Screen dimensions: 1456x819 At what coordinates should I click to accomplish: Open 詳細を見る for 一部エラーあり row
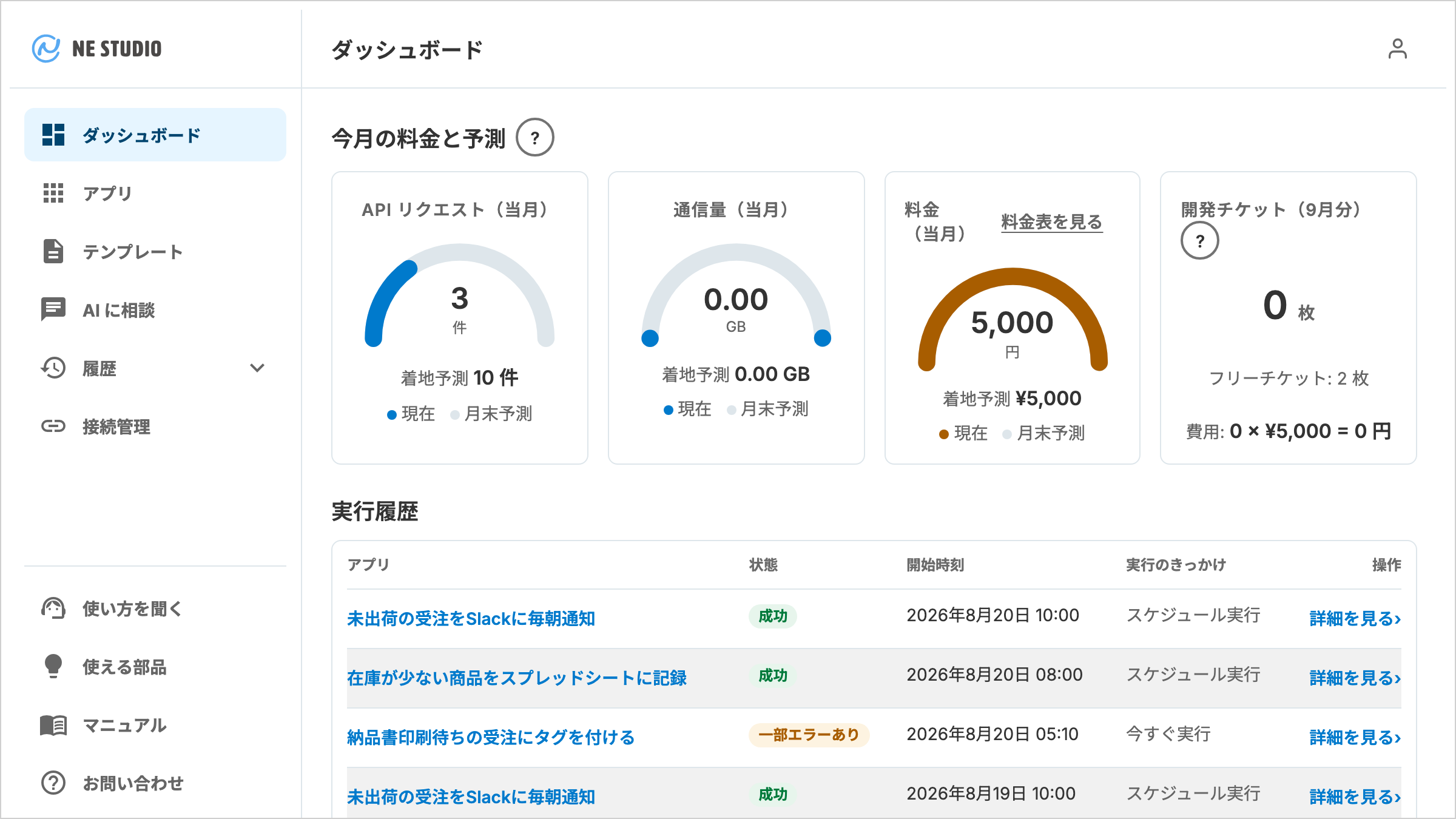pos(1355,737)
